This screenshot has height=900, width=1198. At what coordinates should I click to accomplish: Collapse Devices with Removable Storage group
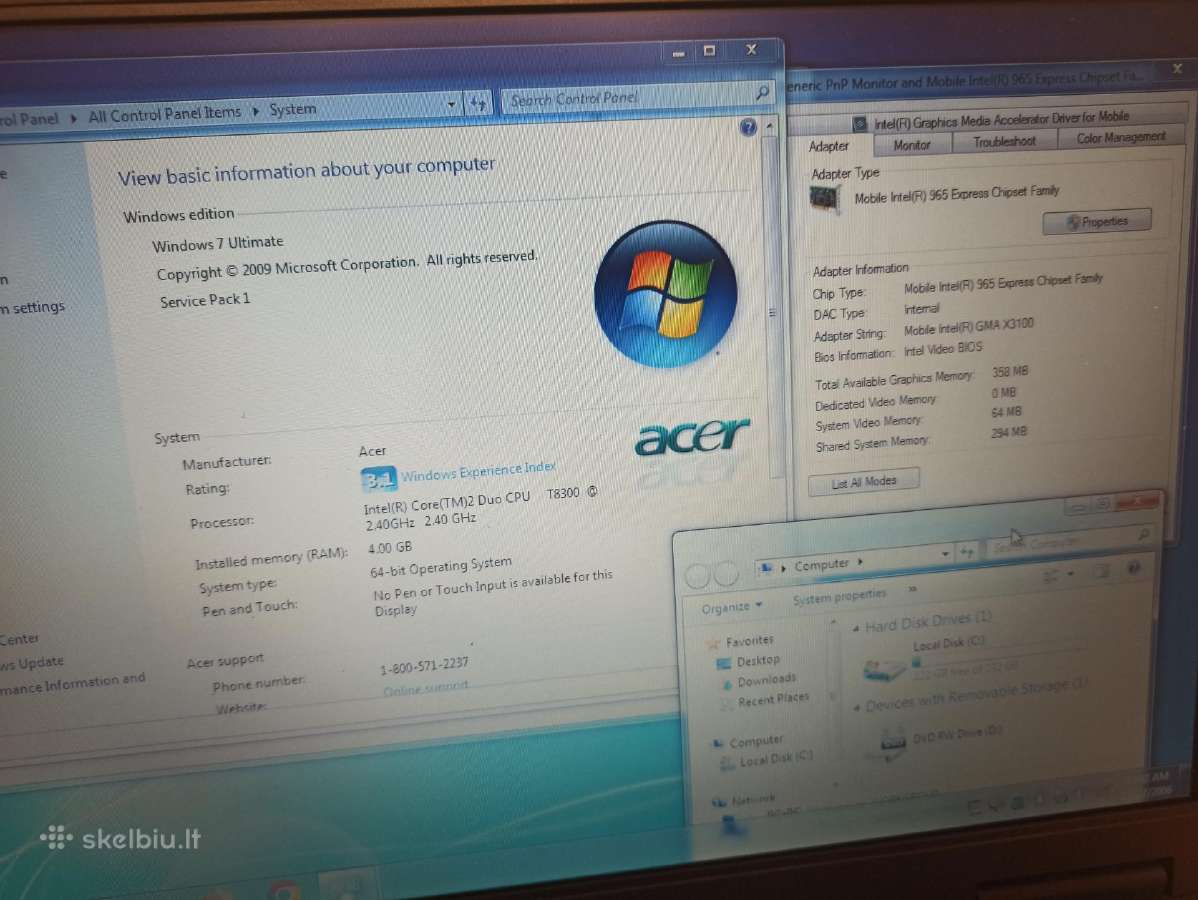pos(856,707)
